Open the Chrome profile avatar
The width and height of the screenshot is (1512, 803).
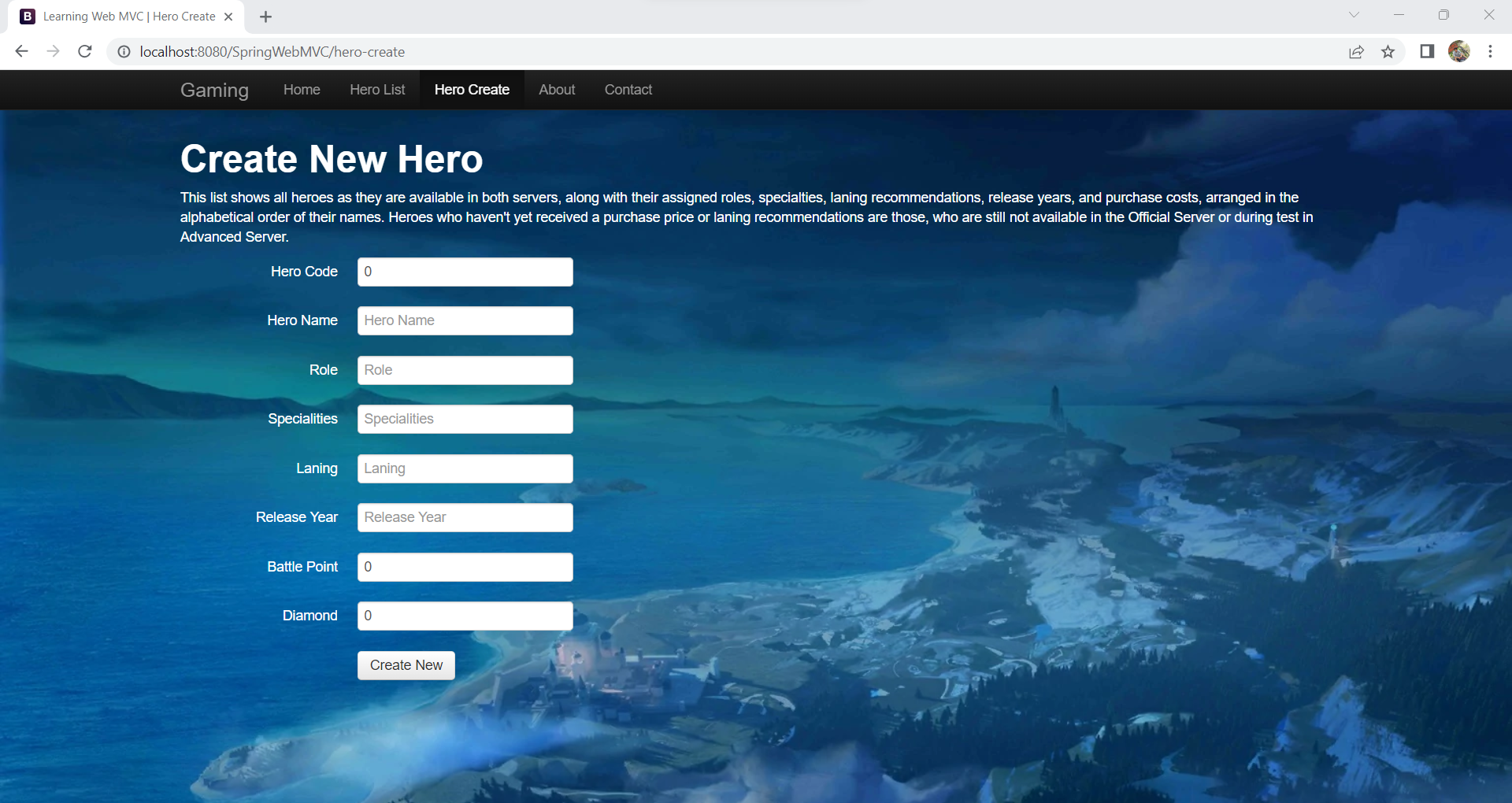pos(1459,51)
